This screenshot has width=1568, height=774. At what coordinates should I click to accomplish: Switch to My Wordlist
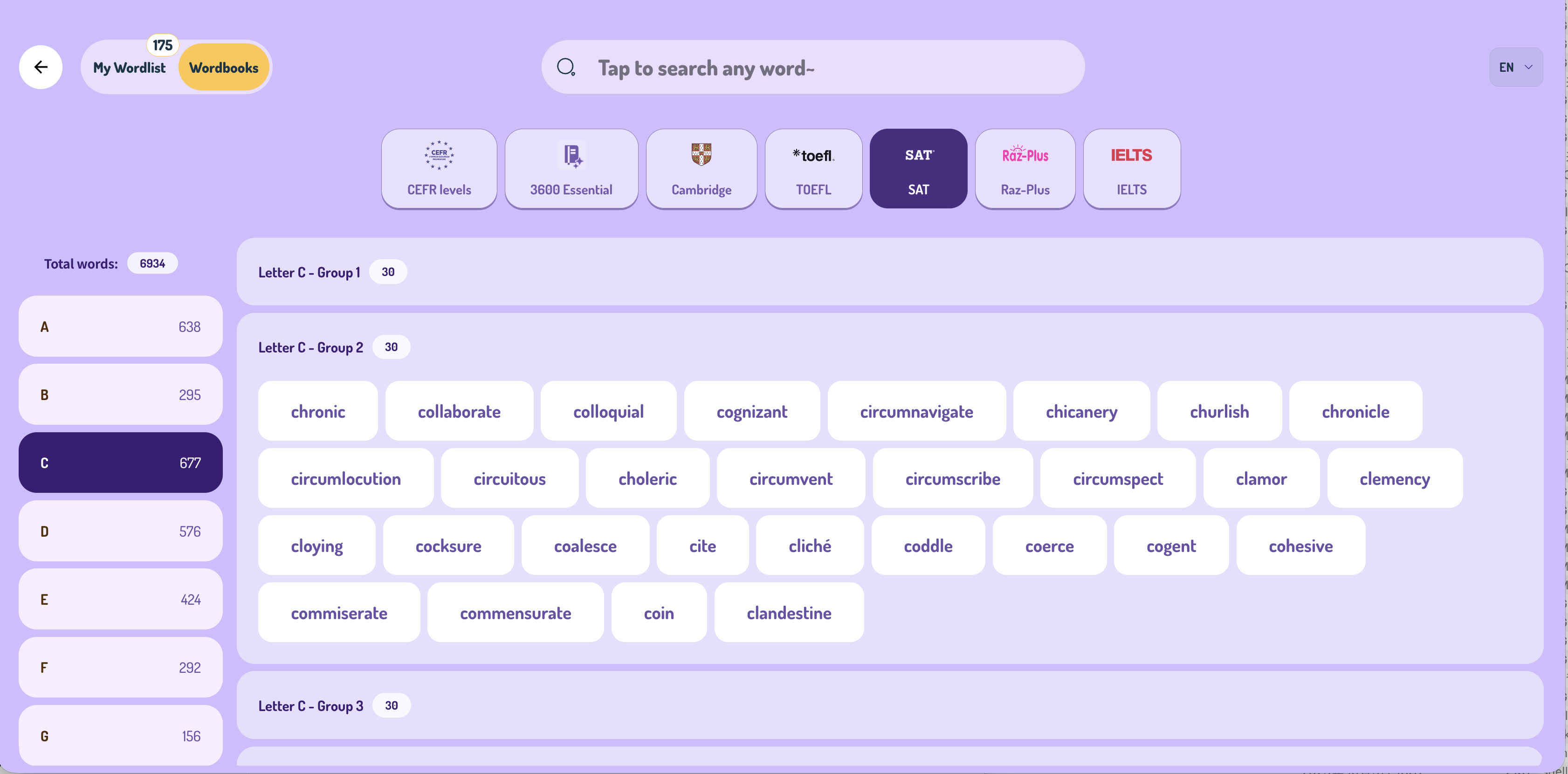129,68
